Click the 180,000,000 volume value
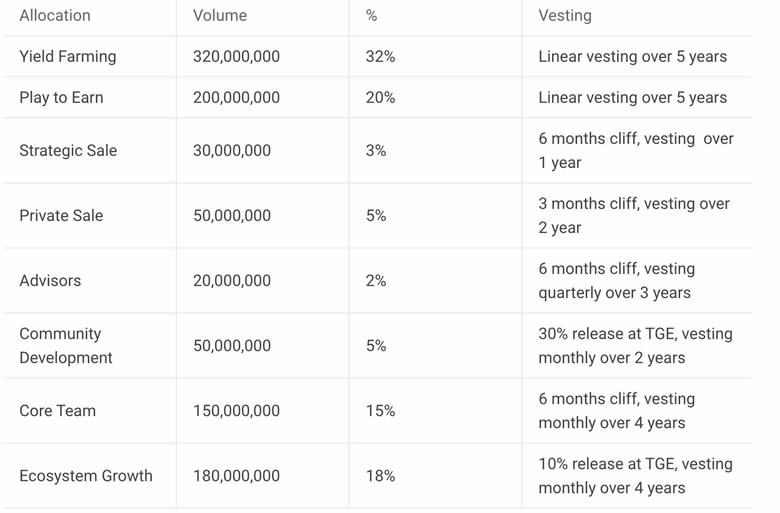This screenshot has width=780, height=513. (x=236, y=476)
